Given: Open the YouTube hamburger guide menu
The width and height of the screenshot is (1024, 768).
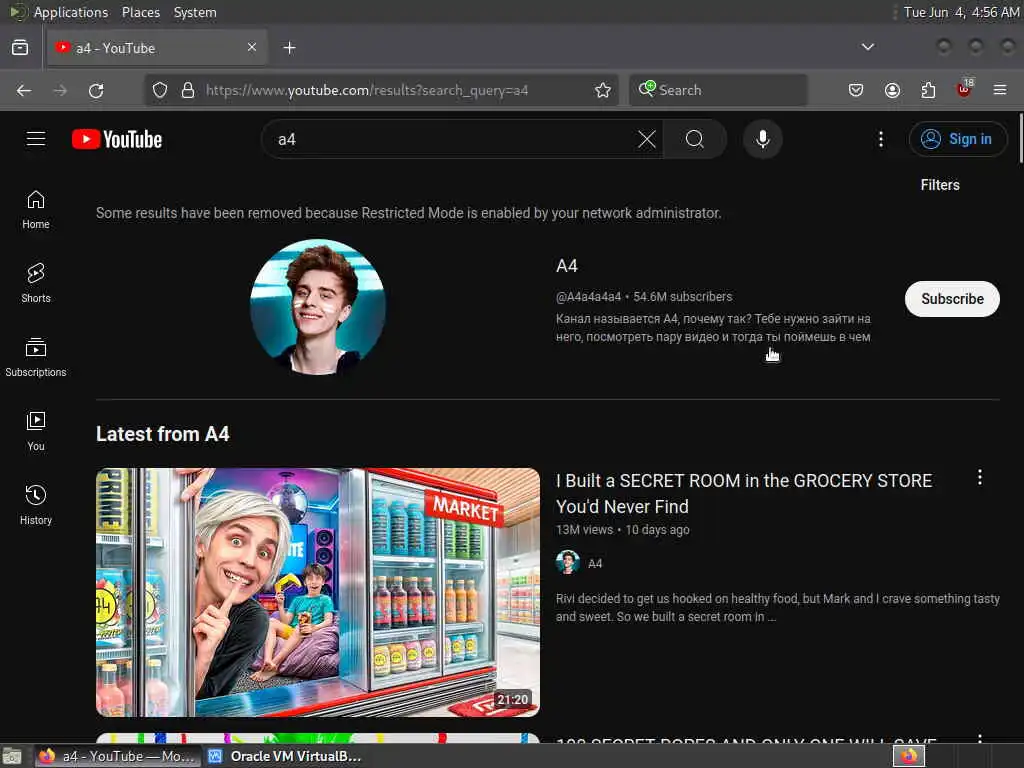Looking at the screenshot, I should [36, 139].
